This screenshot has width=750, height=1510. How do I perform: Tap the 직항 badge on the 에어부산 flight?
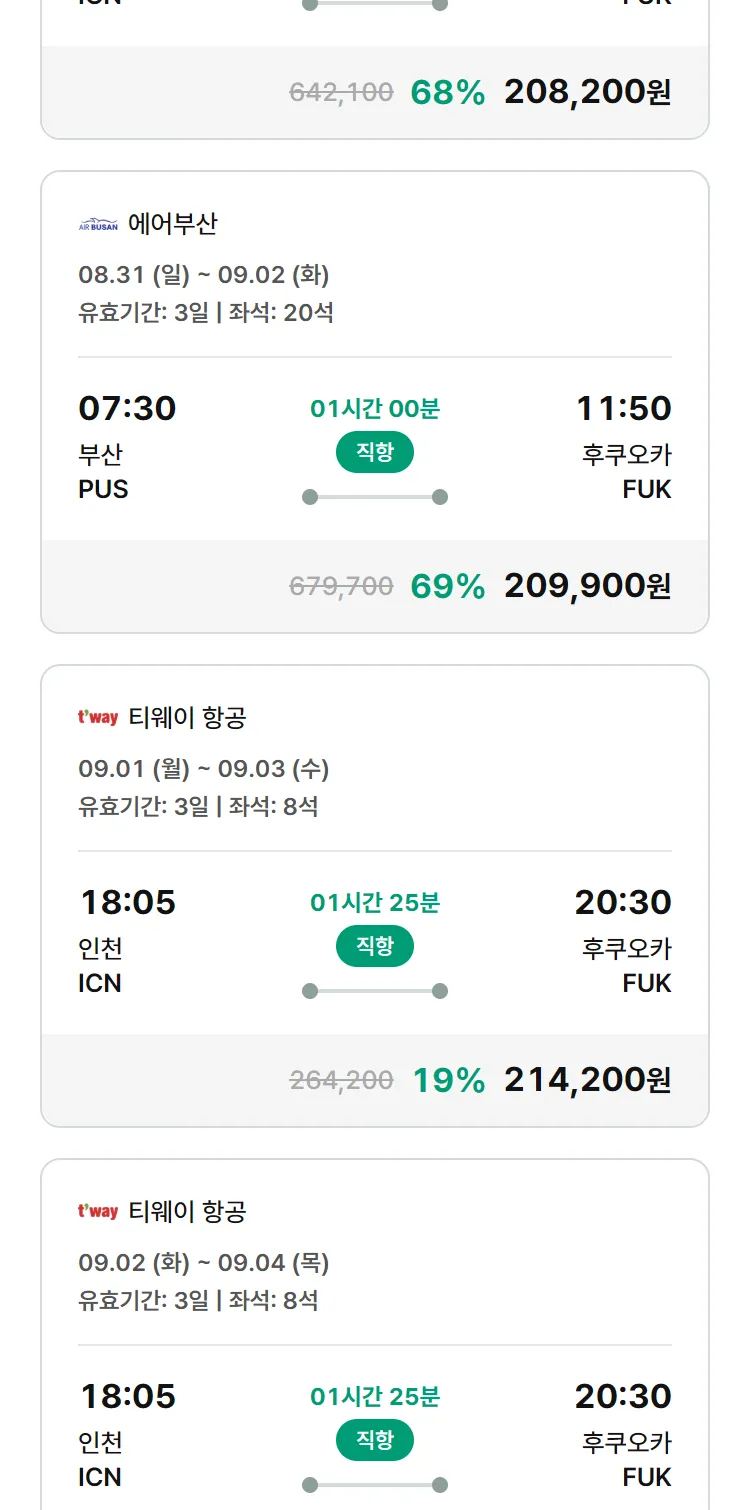(375, 452)
